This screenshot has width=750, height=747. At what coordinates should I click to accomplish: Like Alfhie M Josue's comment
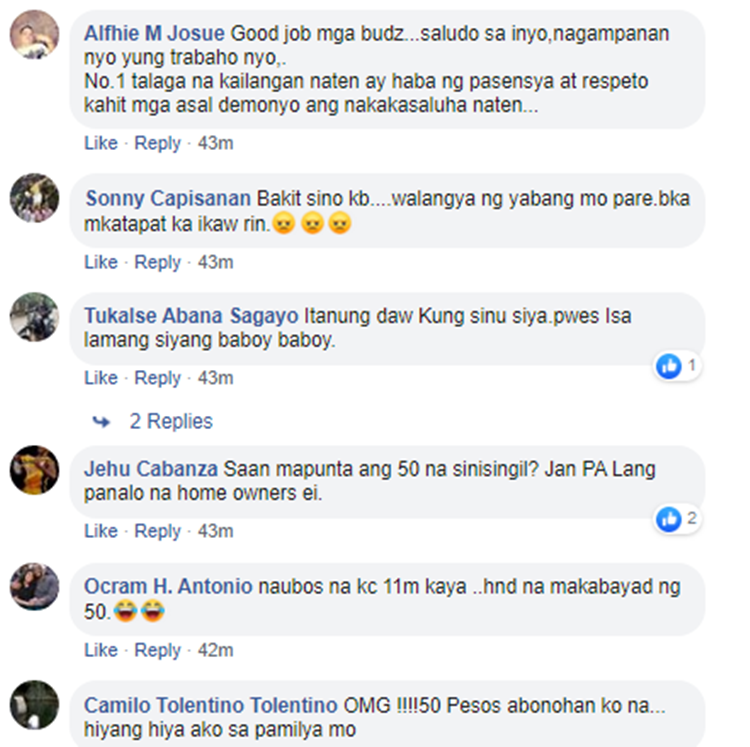101,143
